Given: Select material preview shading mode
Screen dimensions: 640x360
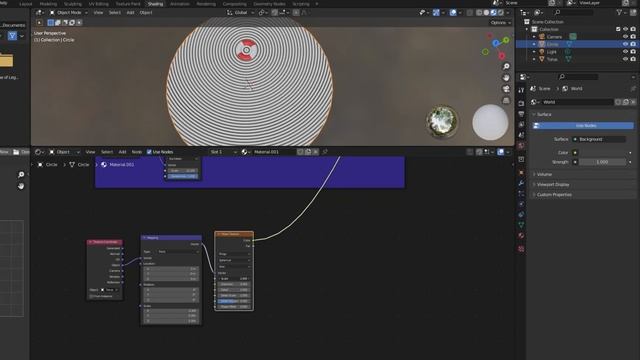Looking at the screenshot, I should point(493,13).
